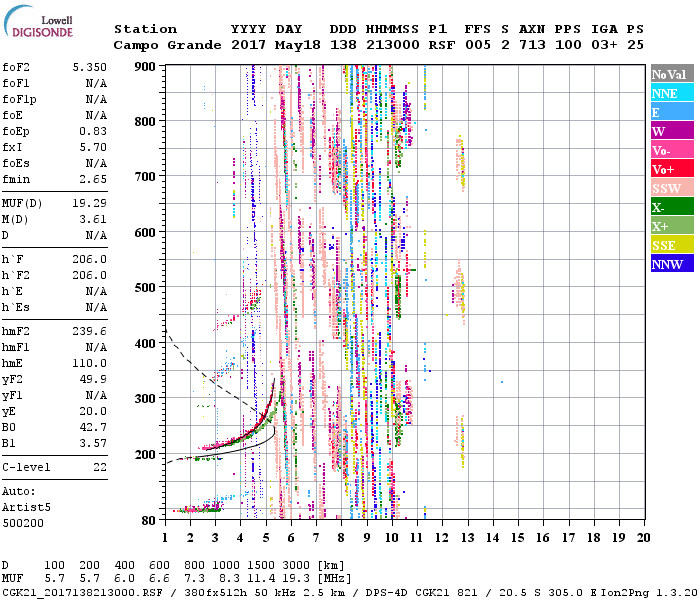Click the 500200 code under Artist5

(23, 523)
